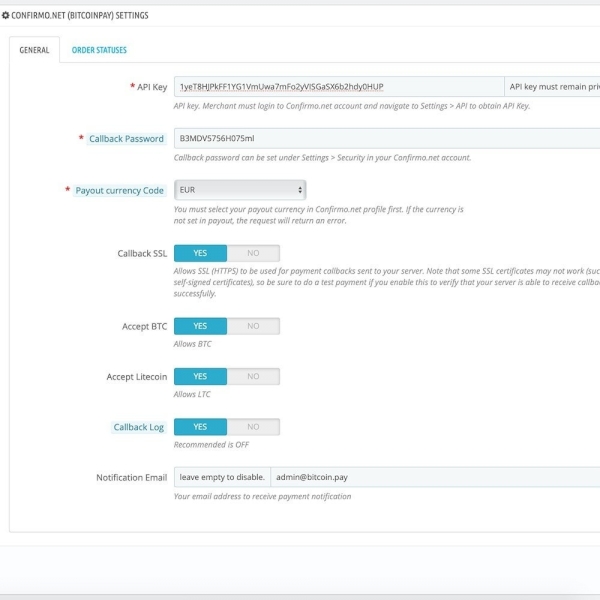Click the 'leave empty to disable.' prefix

point(222,477)
